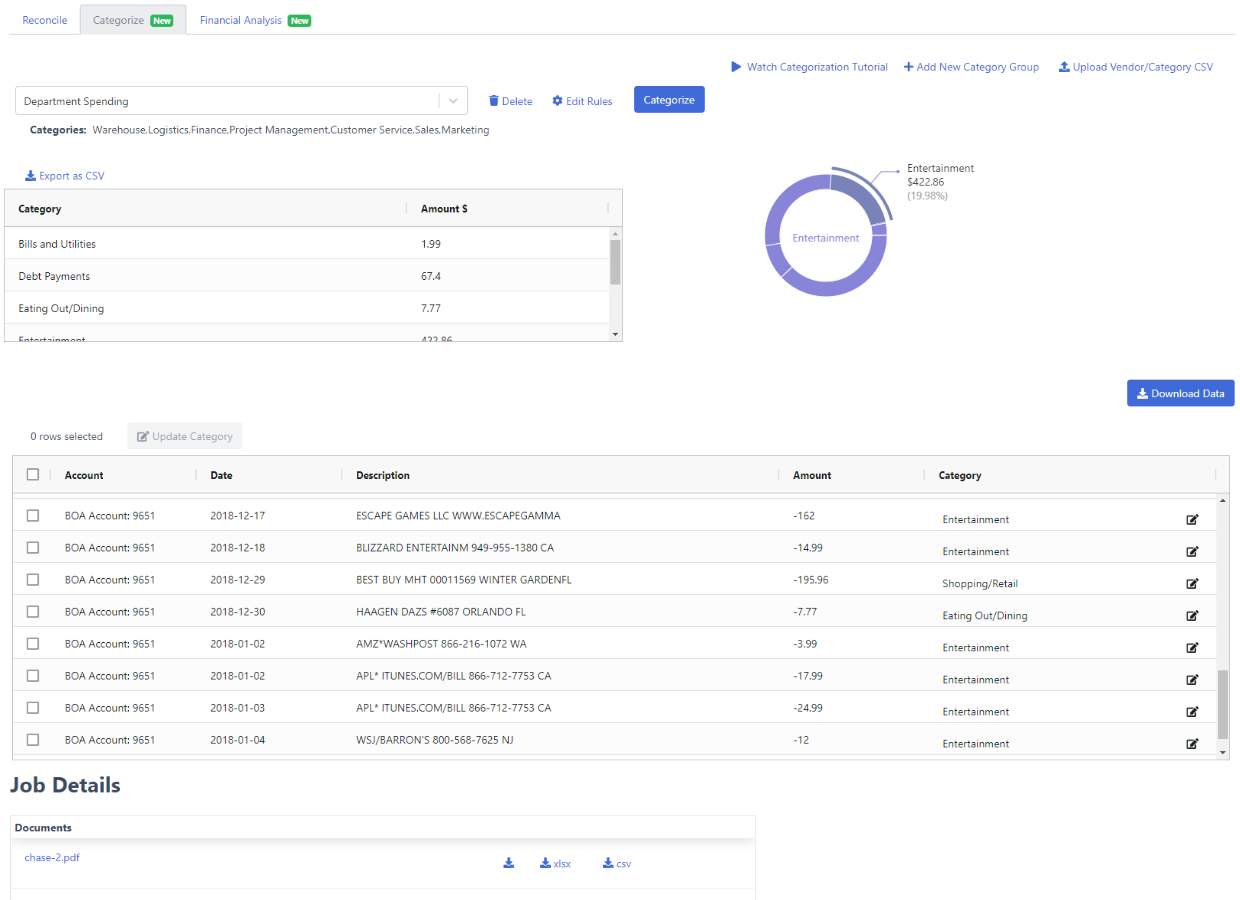This screenshot has width=1240, height=900.
Task: Open the Department Spending dropdown
Action: coord(242,101)
